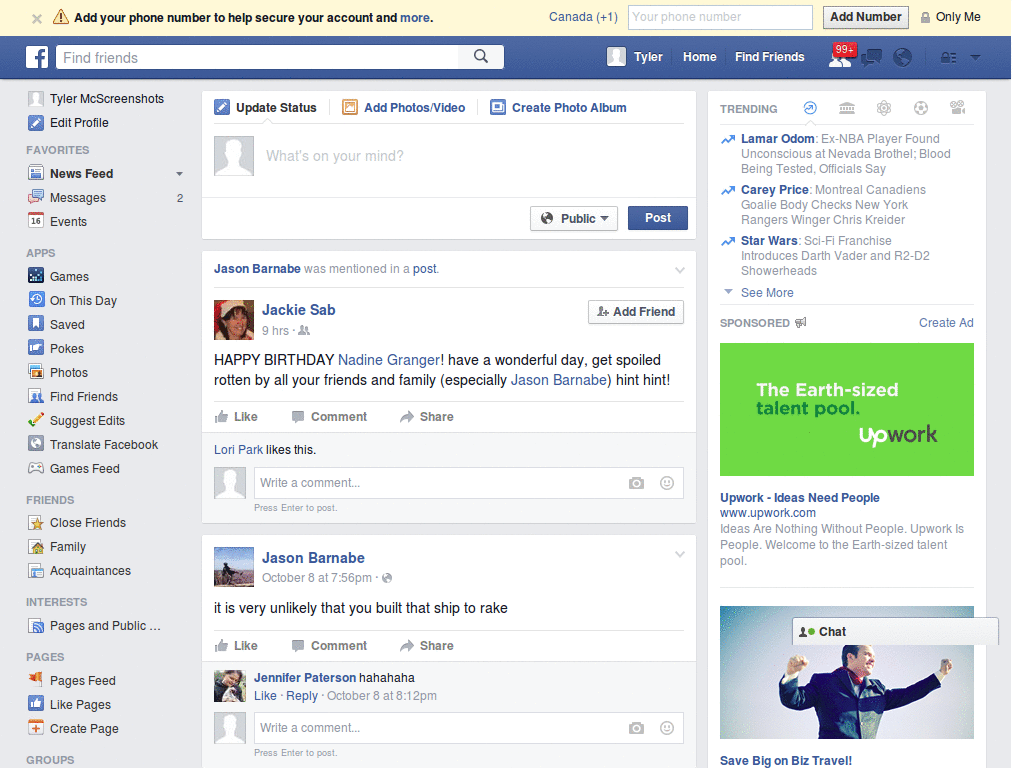Open the Lamar Odom trending story
The height and width of the screenshot is (768, 1024).
[777, 138]
